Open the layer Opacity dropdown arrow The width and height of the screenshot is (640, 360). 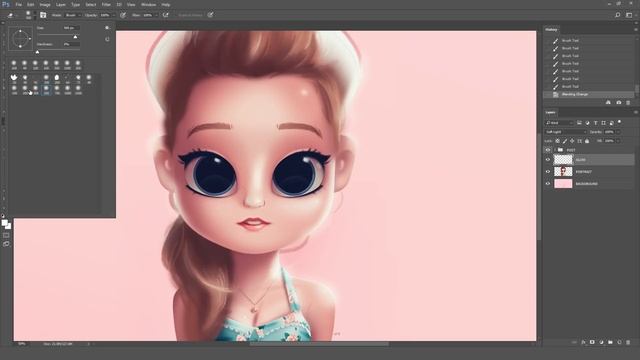(619, 132)
